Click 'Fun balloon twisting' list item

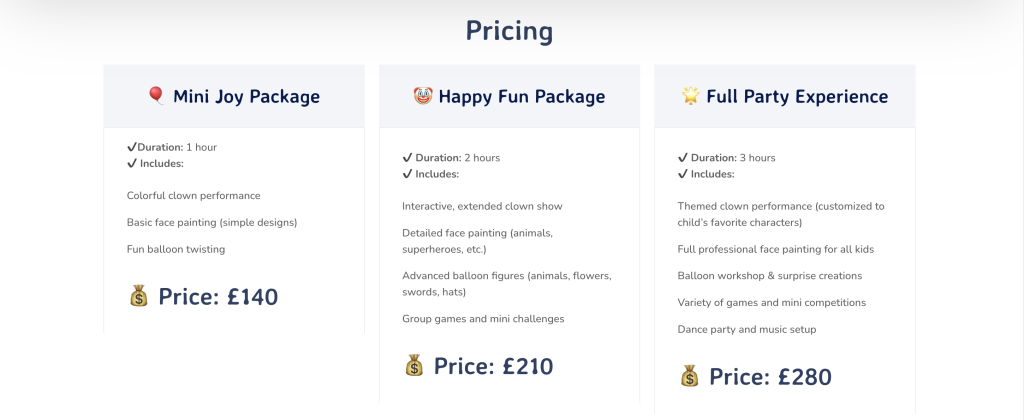coord(176,249)
